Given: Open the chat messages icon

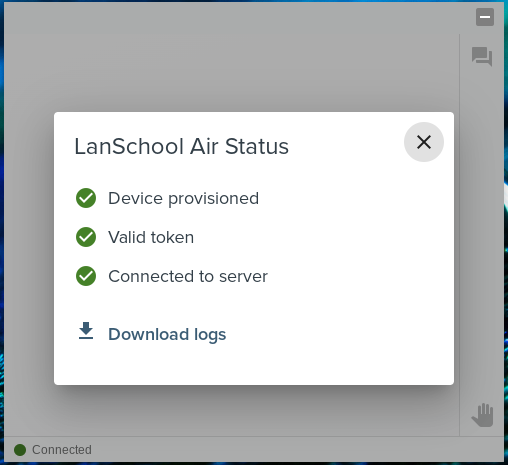Looking at the screenshot, I should tap(482, 56).
